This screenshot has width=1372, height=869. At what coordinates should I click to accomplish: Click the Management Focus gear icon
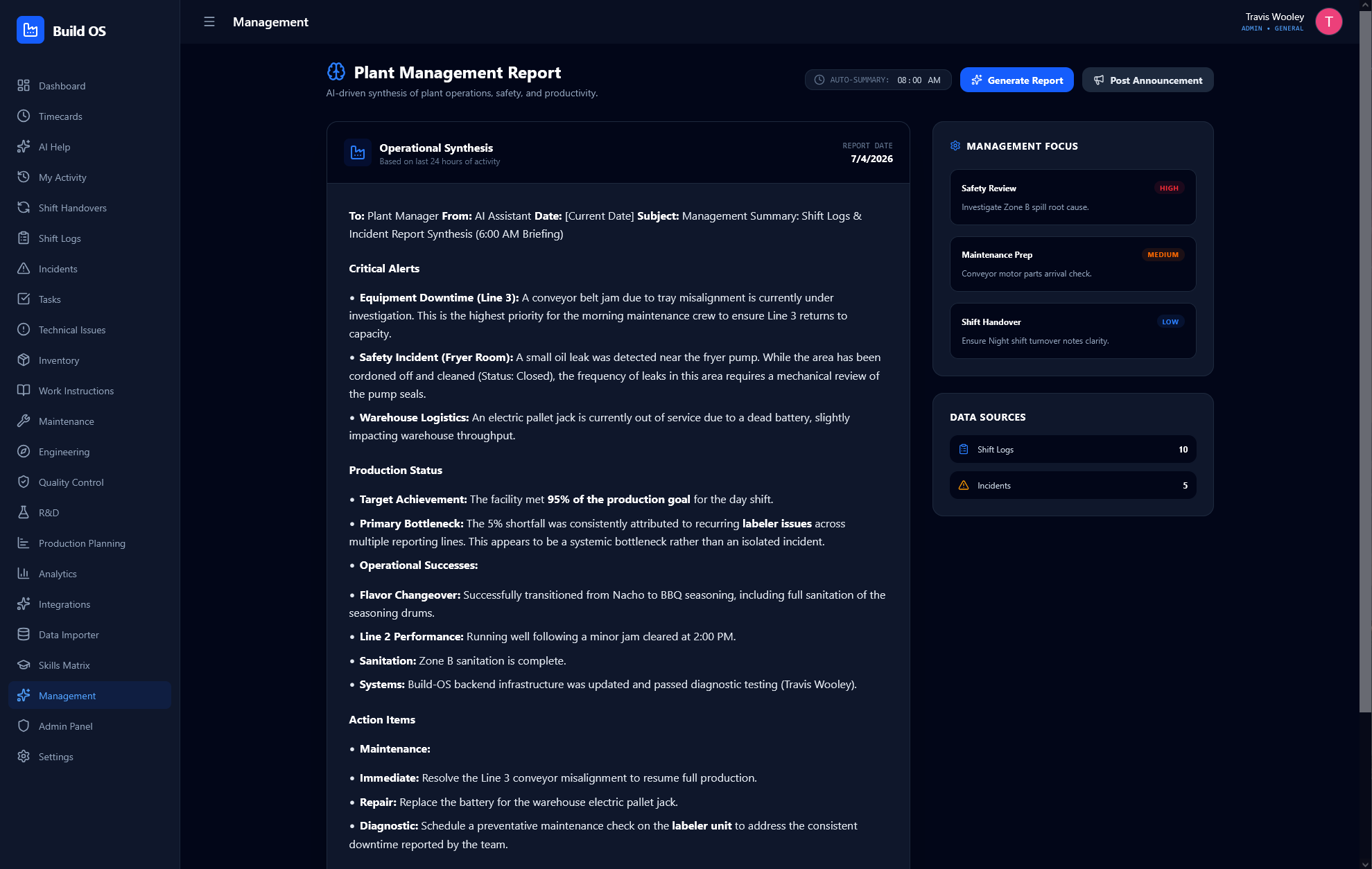pos(955,146)
